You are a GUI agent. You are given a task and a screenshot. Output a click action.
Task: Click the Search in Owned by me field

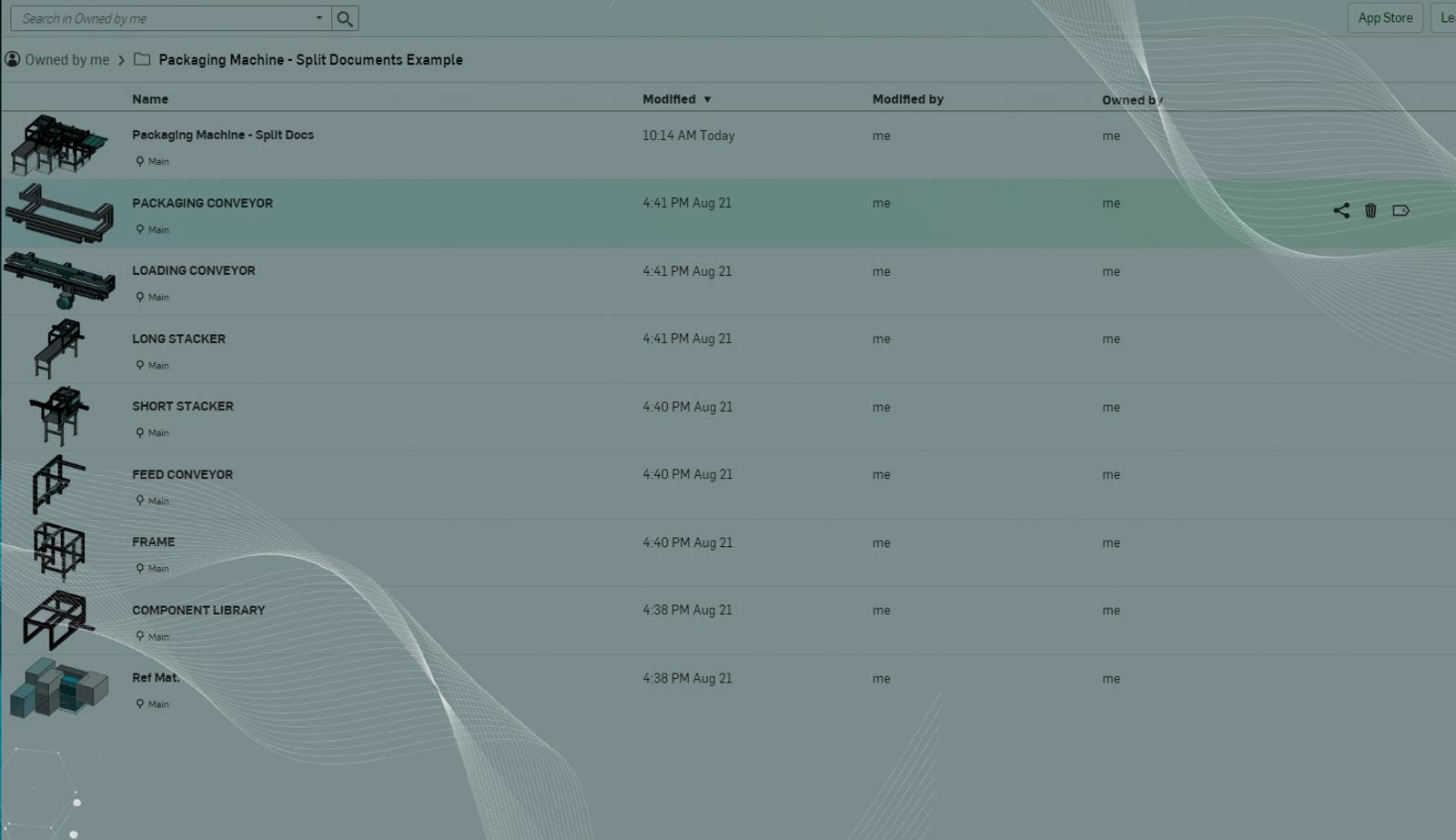coord(164,18)
